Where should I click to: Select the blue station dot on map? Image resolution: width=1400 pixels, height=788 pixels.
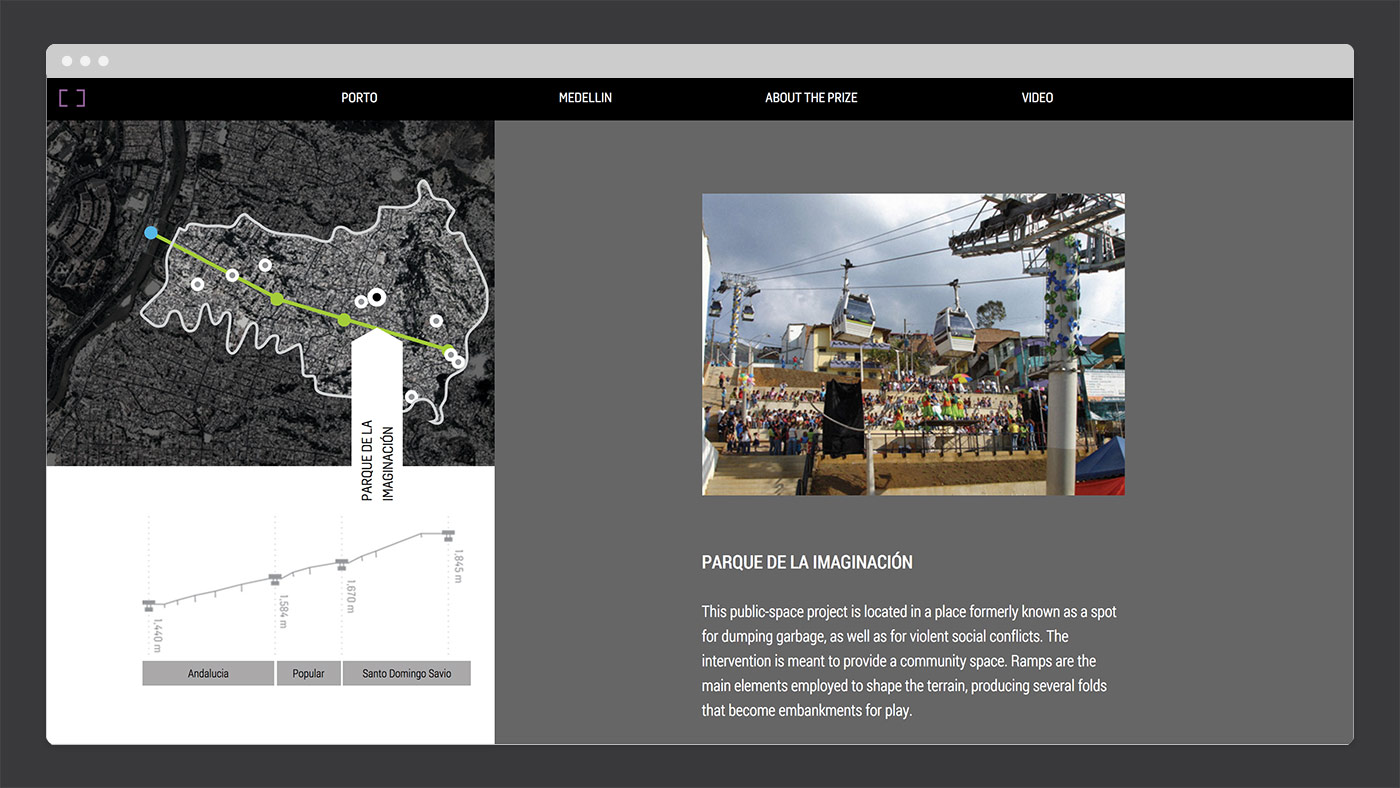click(151, 232)
